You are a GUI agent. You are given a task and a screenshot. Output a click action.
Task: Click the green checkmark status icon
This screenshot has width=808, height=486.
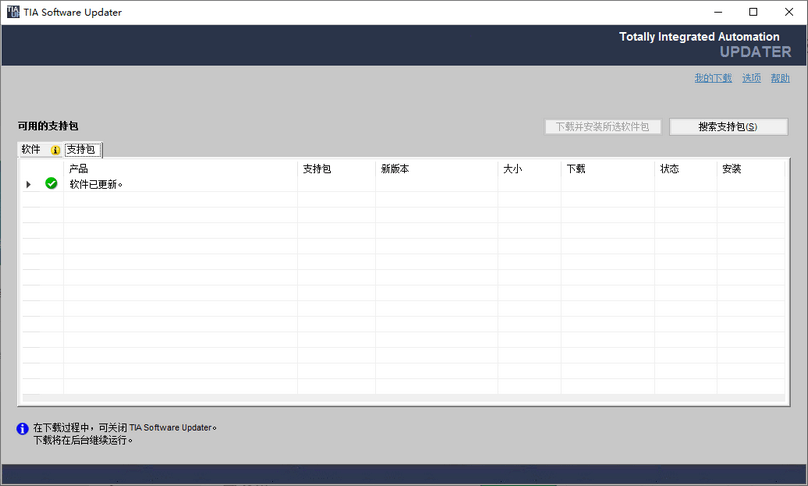tap(51, 184)
